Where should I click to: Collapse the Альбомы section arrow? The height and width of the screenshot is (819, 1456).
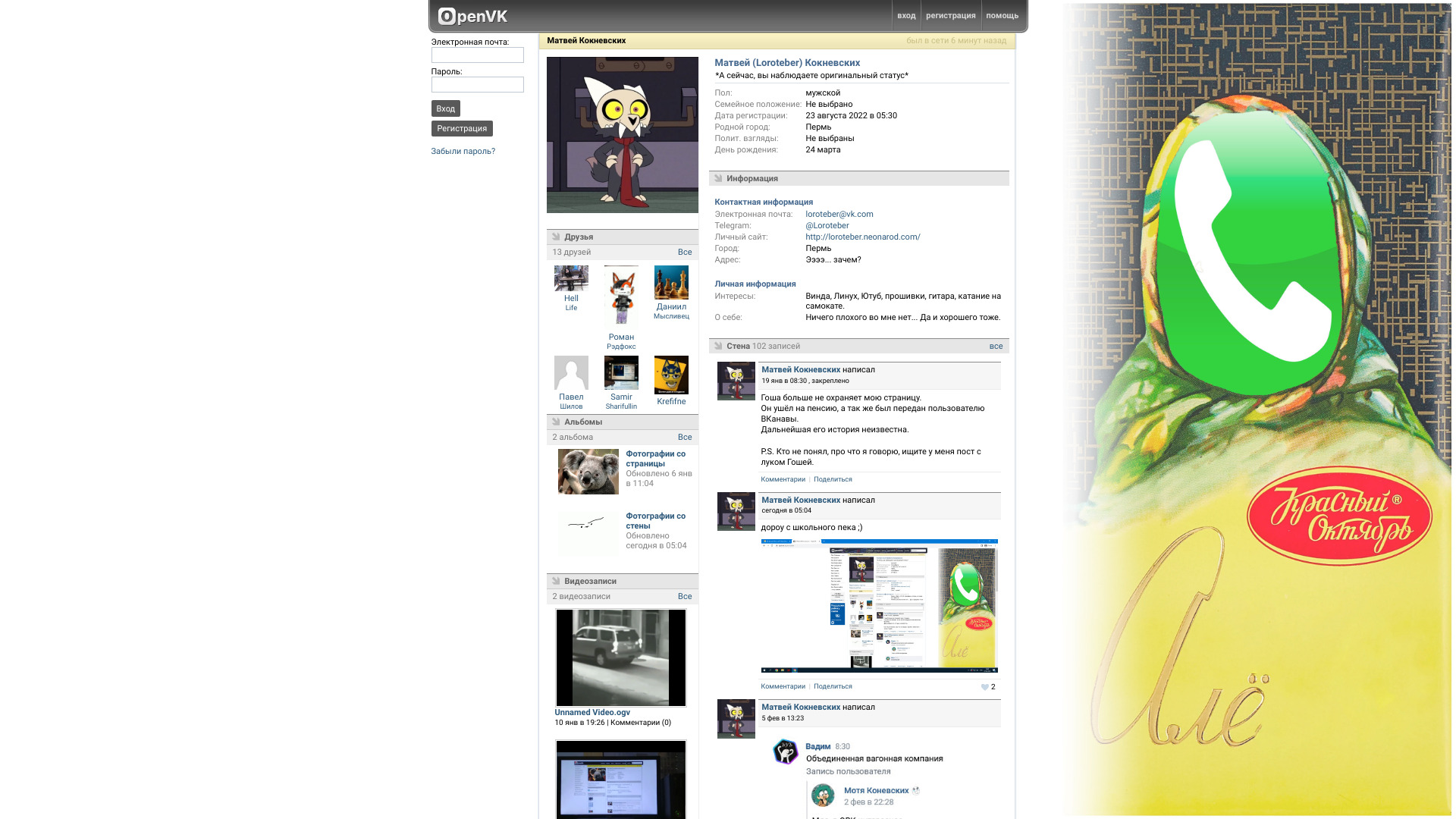click(x=556, y=422)
